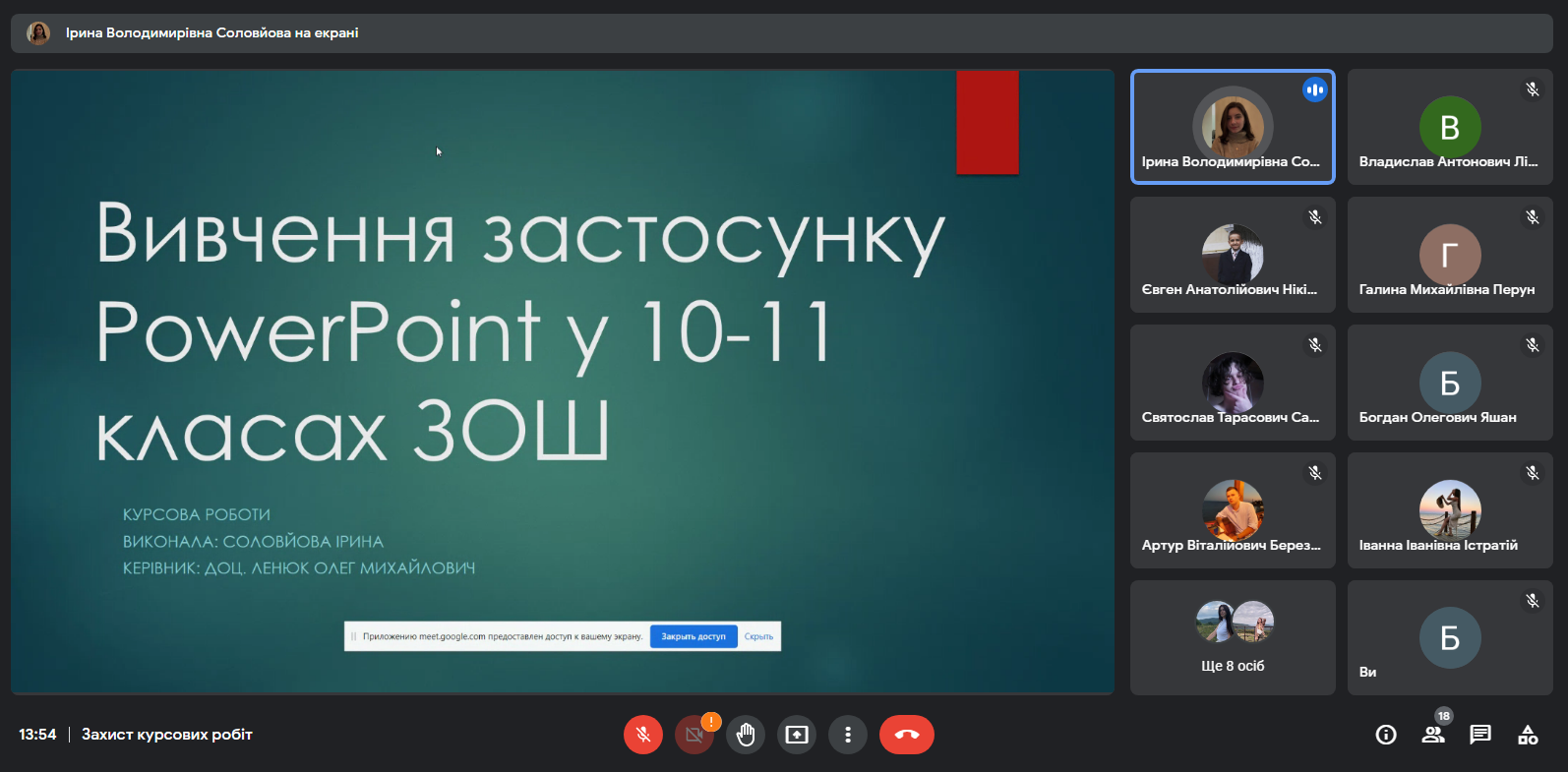Click muted mic icon on Іванна's tile
The width and height of the screenshot is (1568, 772).
(1533, 473)
